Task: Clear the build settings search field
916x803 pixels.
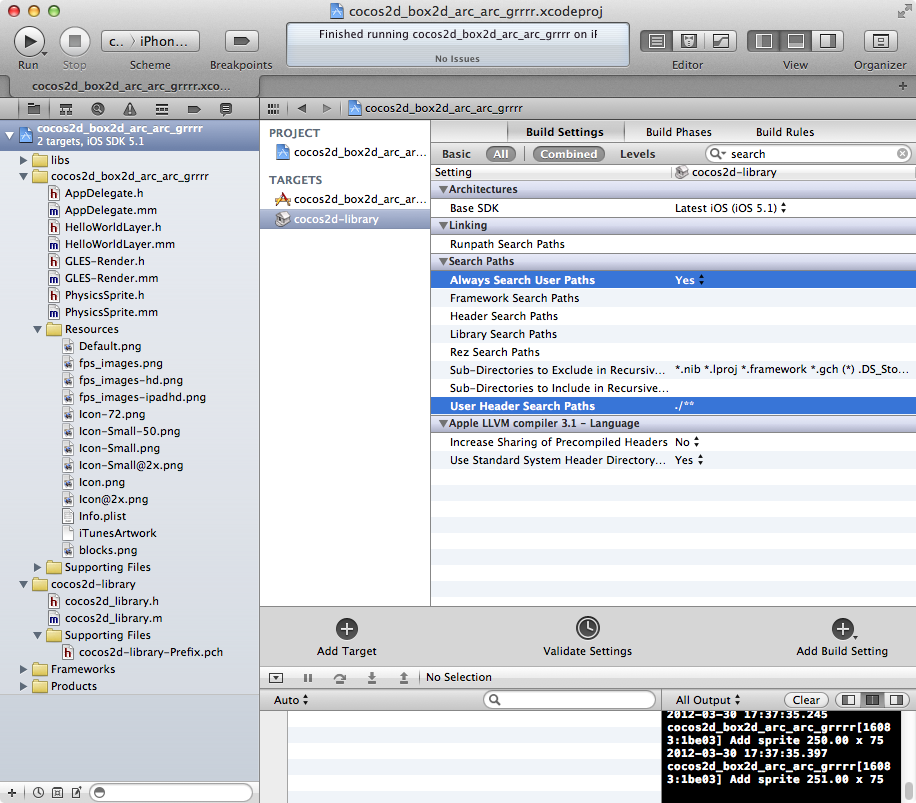Action: 902,154
